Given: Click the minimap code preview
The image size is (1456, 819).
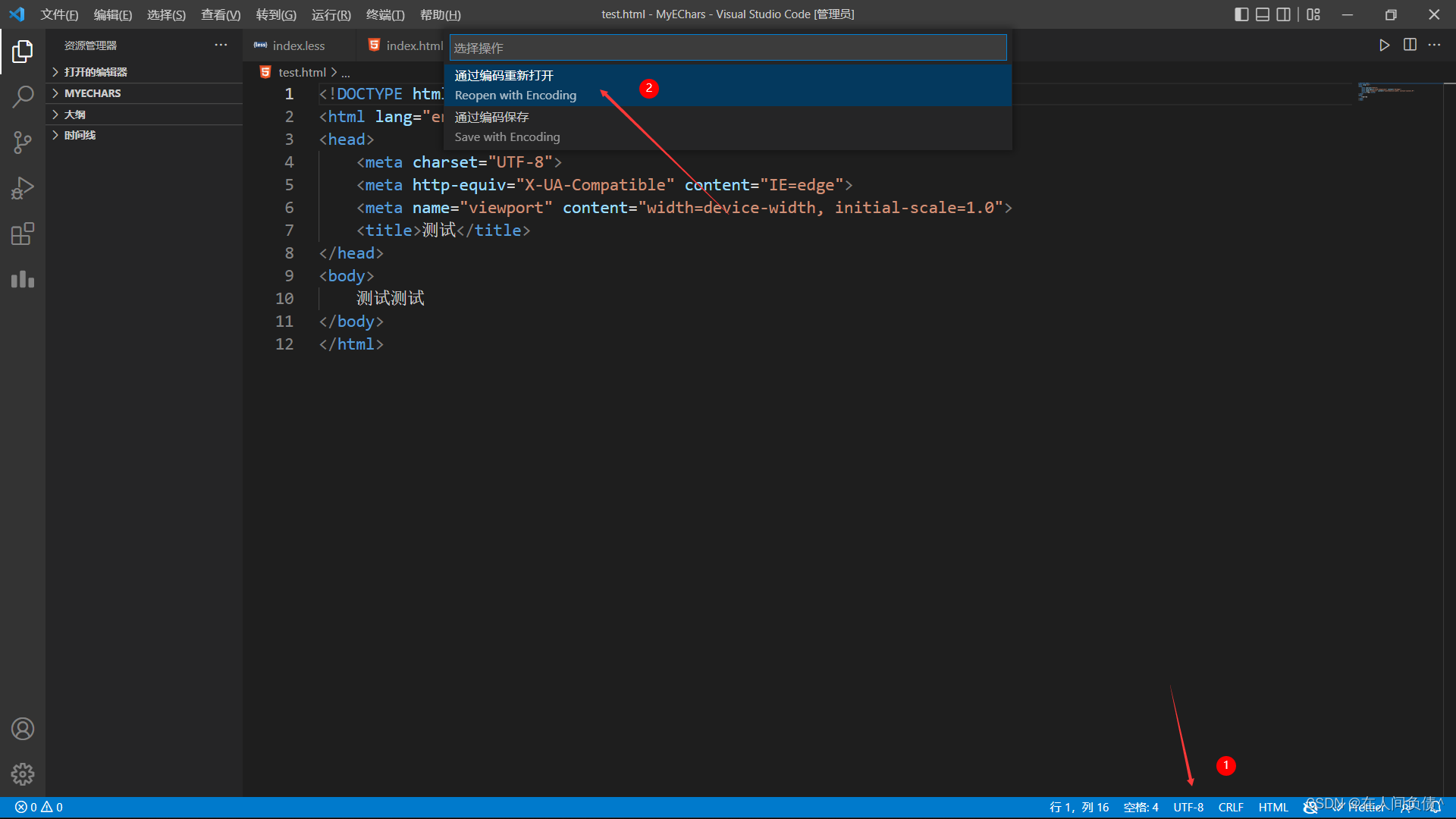Looking at the screenshot, I should click(1386, 92).
